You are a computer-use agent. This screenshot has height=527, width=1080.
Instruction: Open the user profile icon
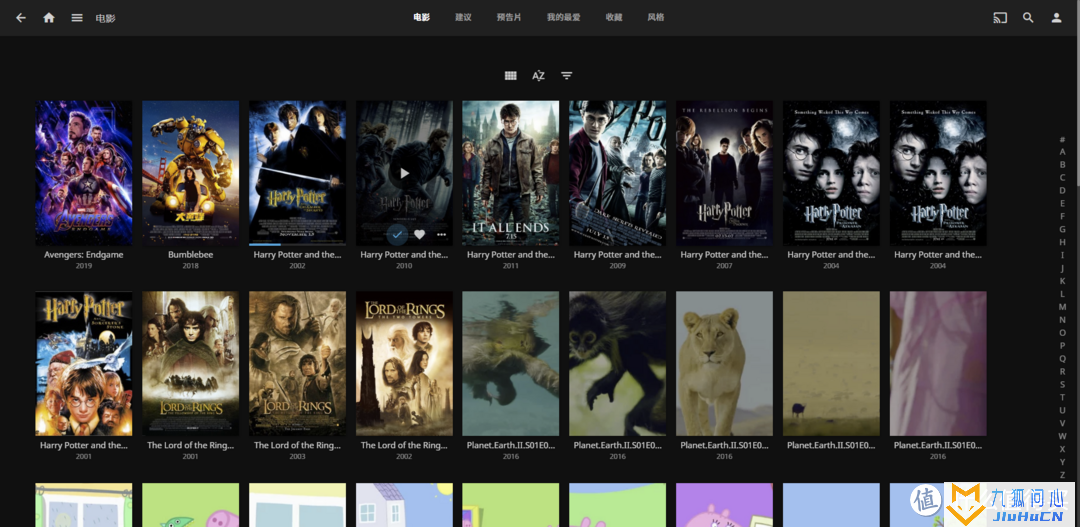pyautogui.click(x=1057, y=18)
